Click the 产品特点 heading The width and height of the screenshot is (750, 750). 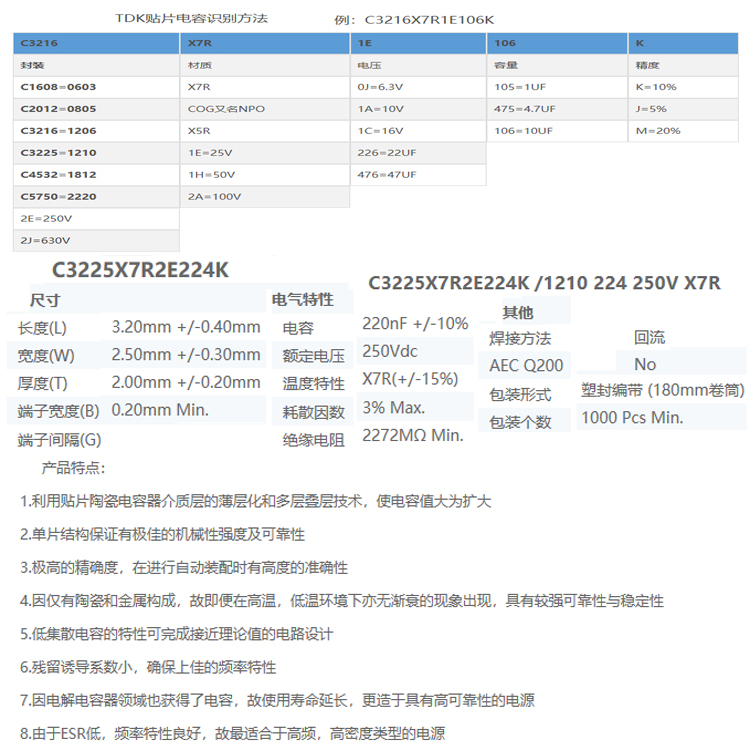tap(73, 468)
